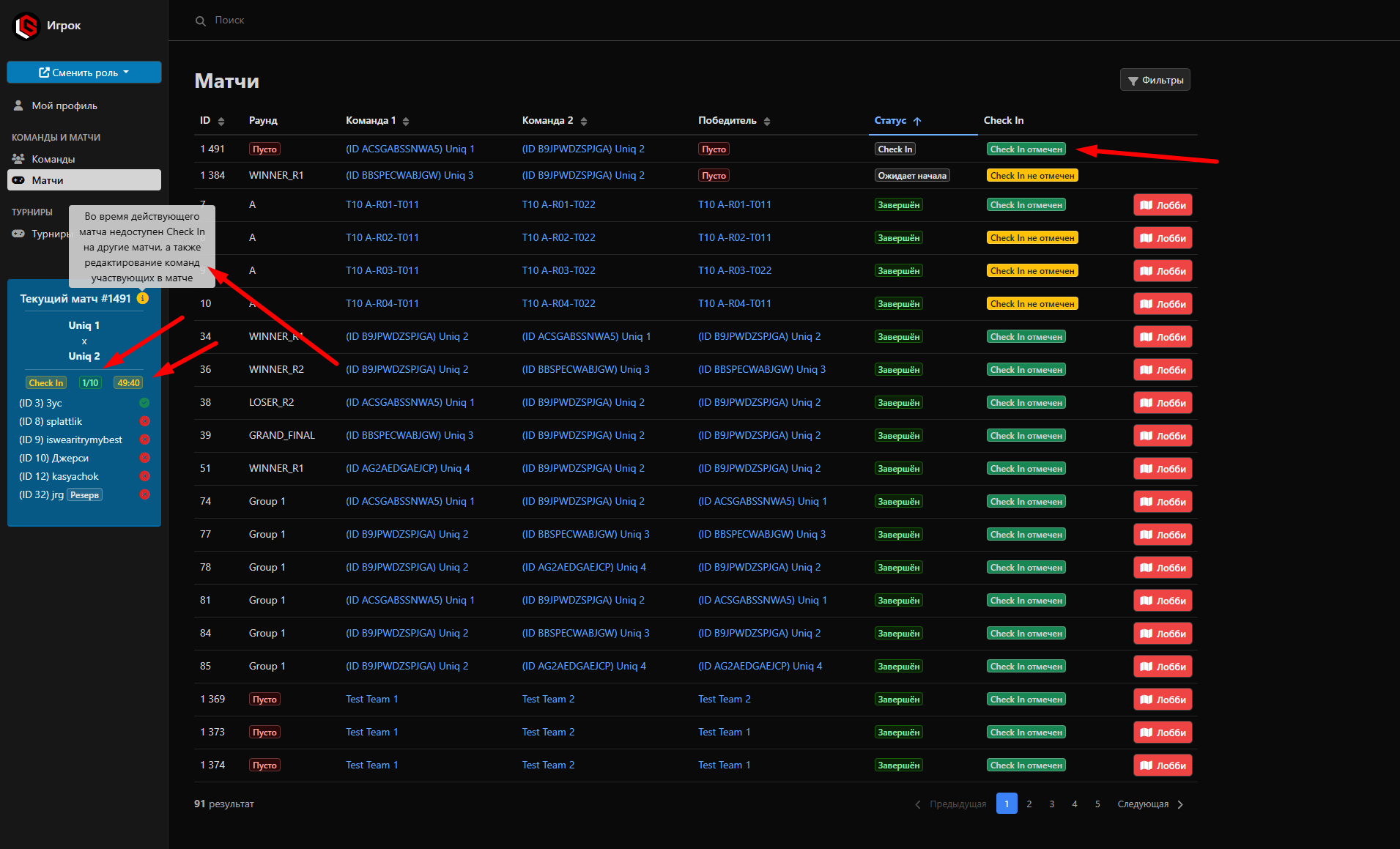Screen dimensions: 1400x849
Task: Click the app logo next to Игрок
Action: pos(26,26)
